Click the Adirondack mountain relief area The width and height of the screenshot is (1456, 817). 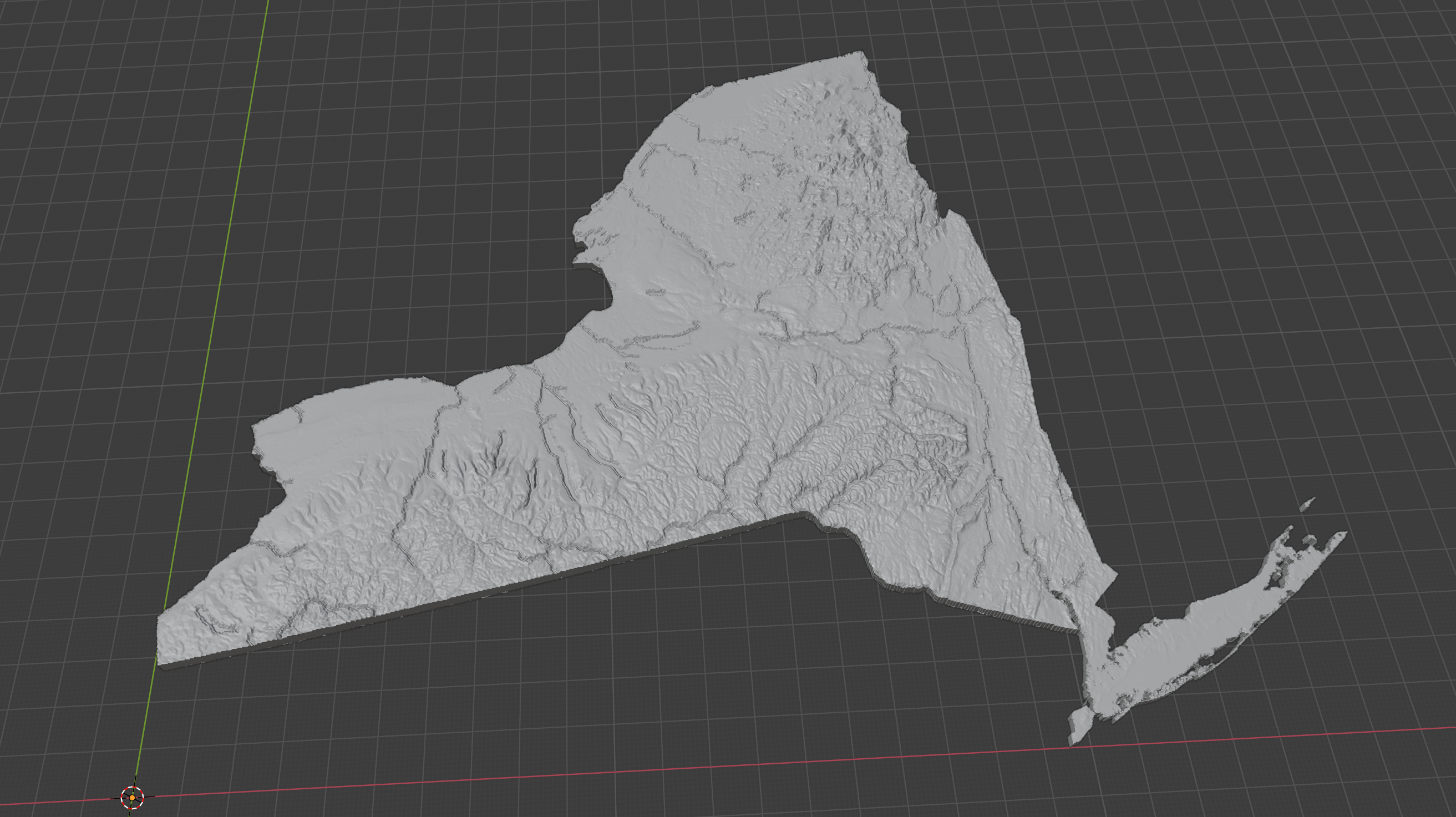coord(848,186)
